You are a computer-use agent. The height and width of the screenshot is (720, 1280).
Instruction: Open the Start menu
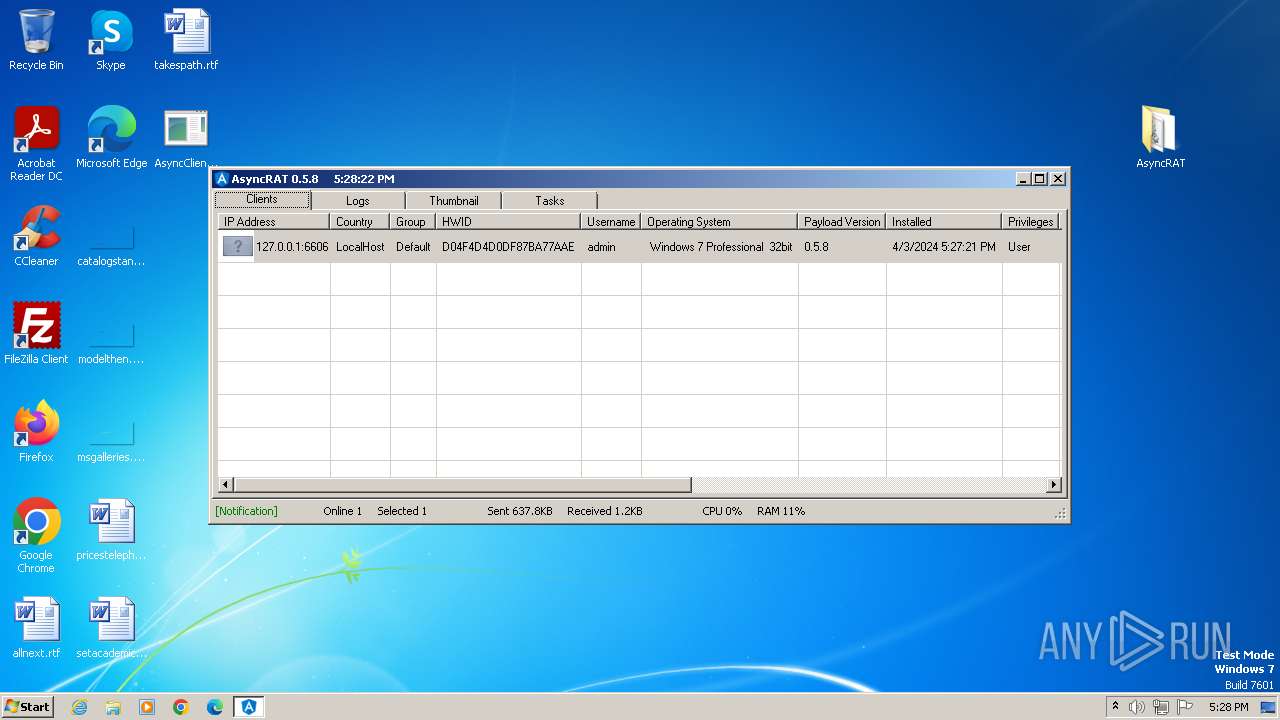[x=28, y=707]
